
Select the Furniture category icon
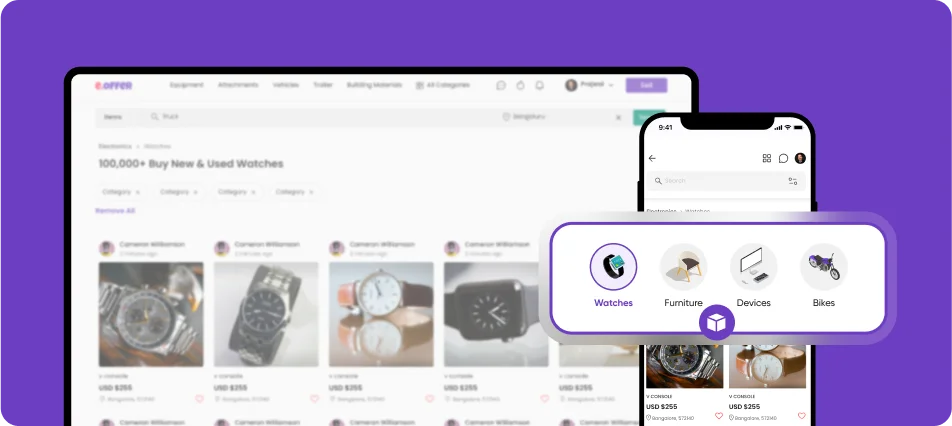(684, 267)
